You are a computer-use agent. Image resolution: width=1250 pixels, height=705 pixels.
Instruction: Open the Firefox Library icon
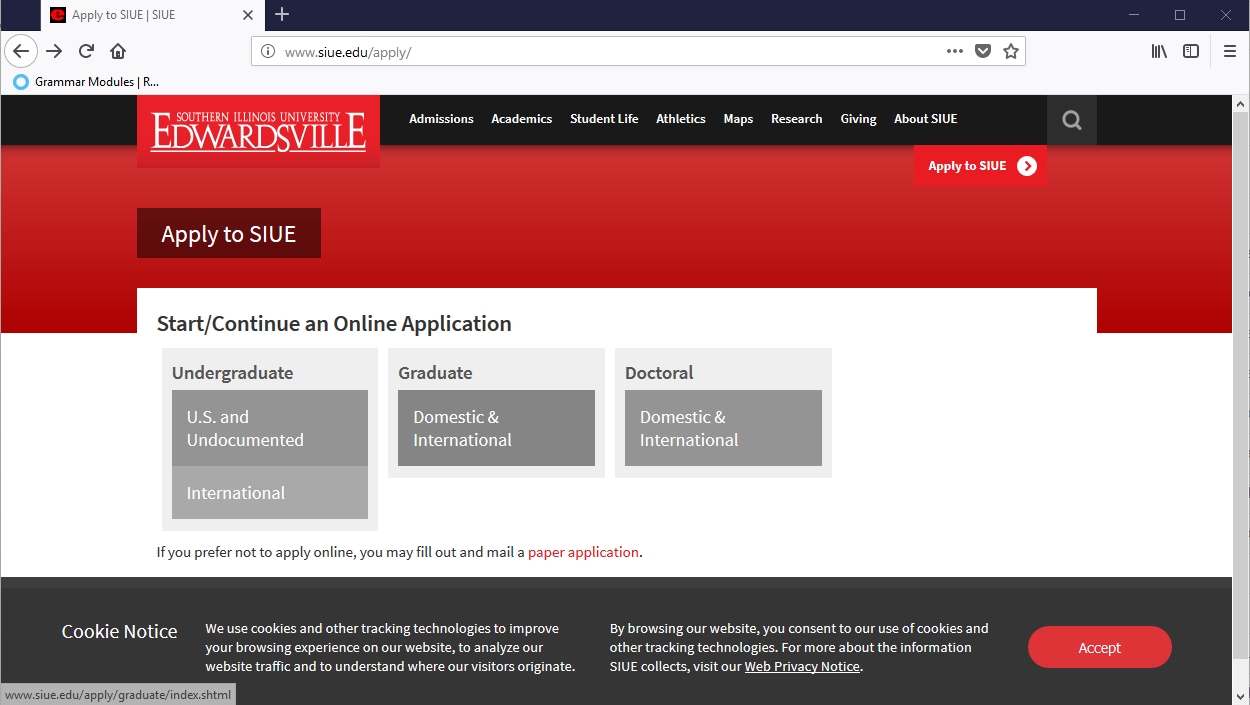tap(1159, 51)
